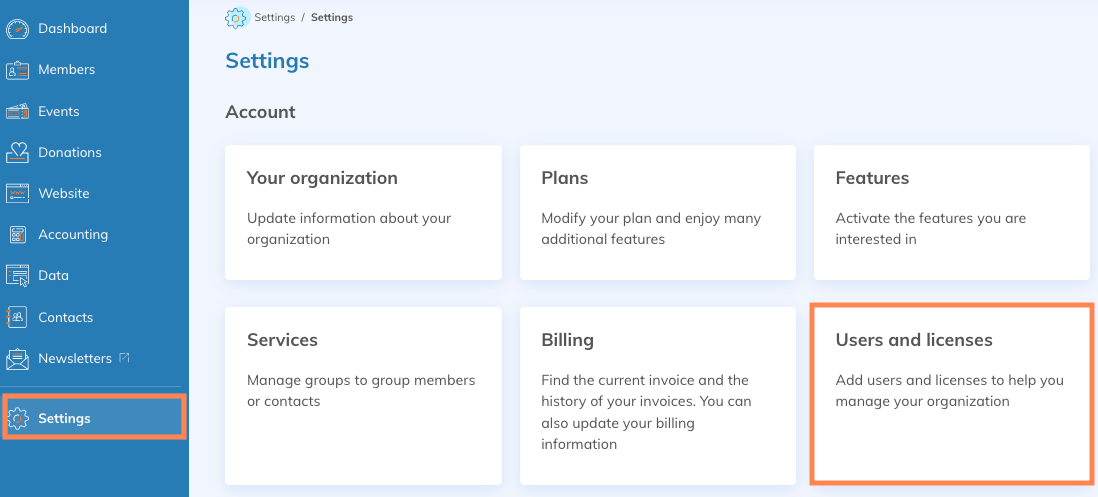Select the Events ticket icon

18,111
